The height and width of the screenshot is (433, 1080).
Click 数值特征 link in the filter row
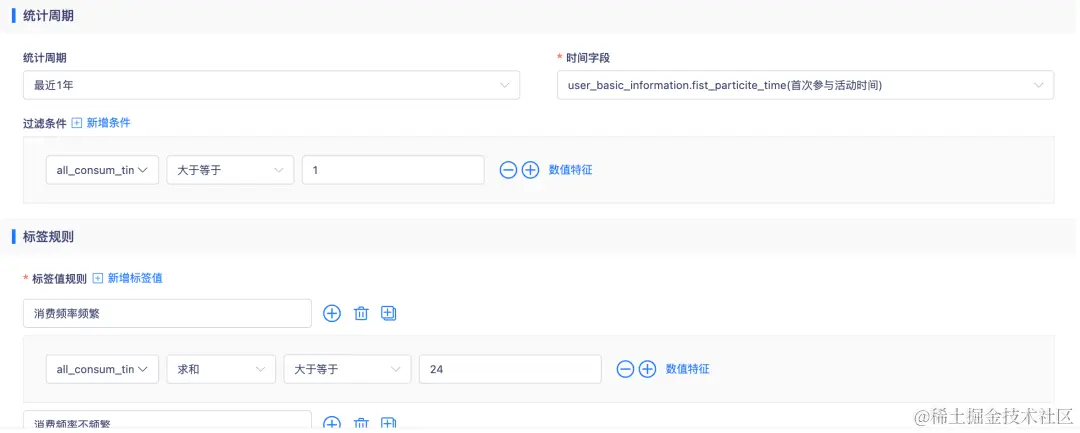point(570,170)
